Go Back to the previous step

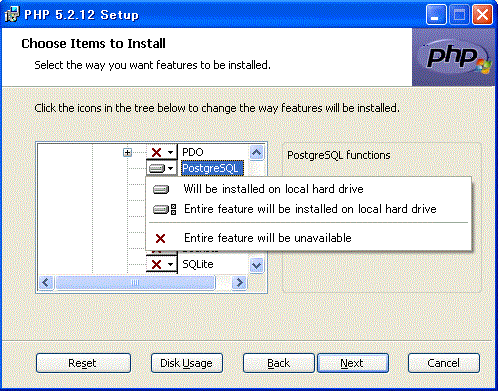pyautogui.click(x=279, y=363)
